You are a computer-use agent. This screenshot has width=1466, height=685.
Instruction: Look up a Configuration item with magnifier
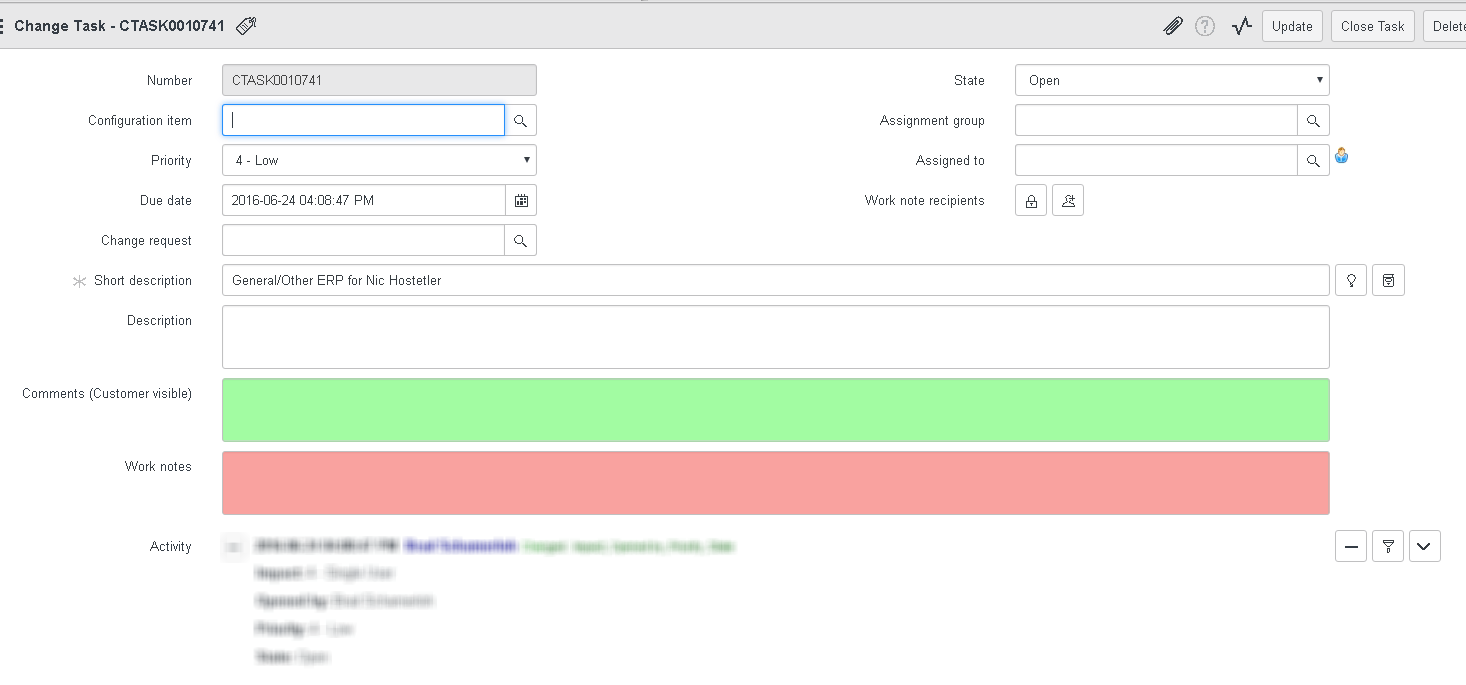[520, 120]
